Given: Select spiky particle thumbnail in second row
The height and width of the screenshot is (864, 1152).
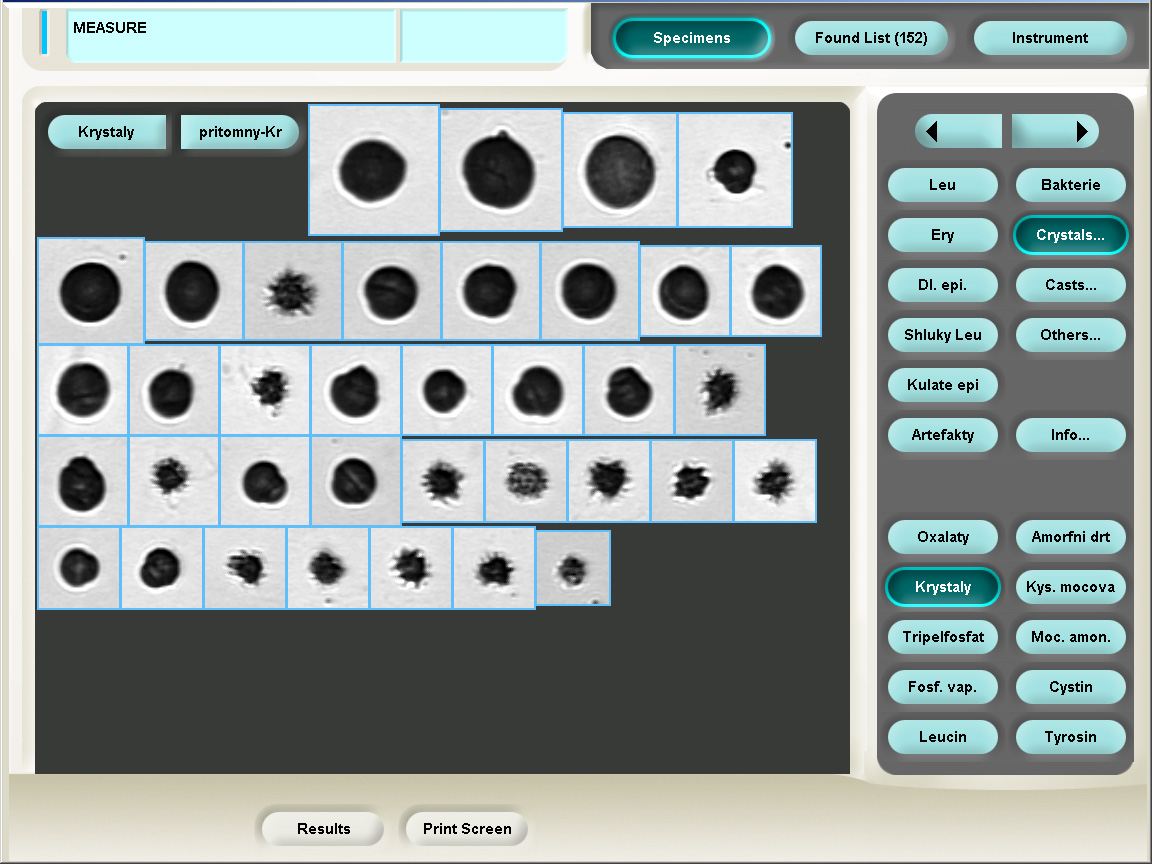Looking at the screenshot, I should tap(292, 291).
